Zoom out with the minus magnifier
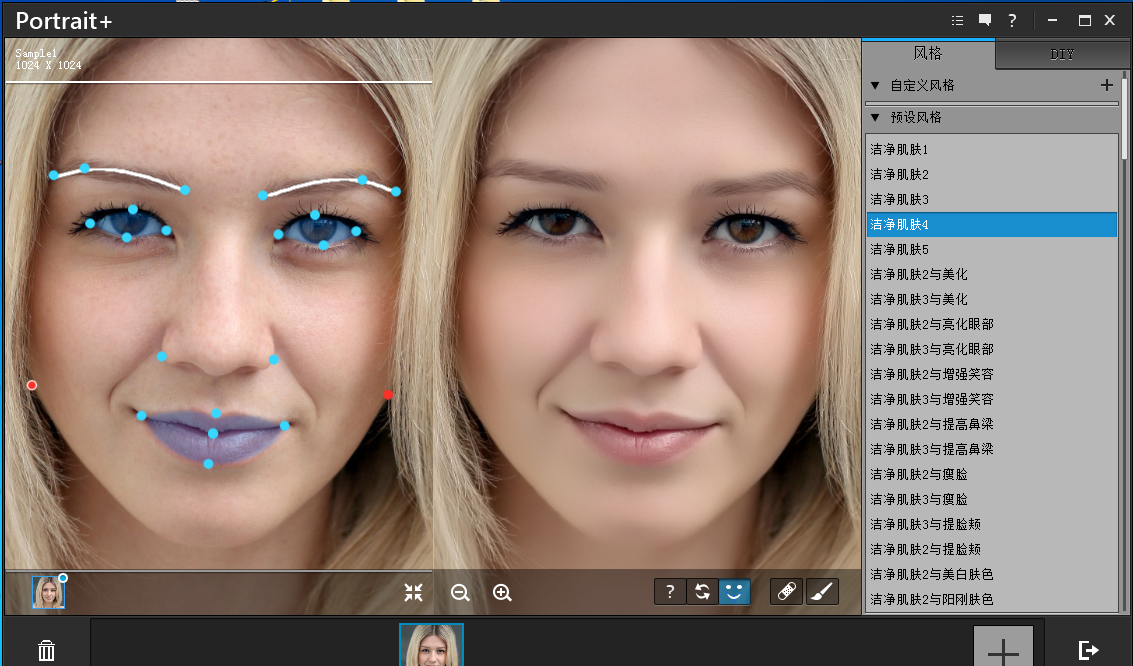This screenshot has height=666, width=1133. click(460, 592)
